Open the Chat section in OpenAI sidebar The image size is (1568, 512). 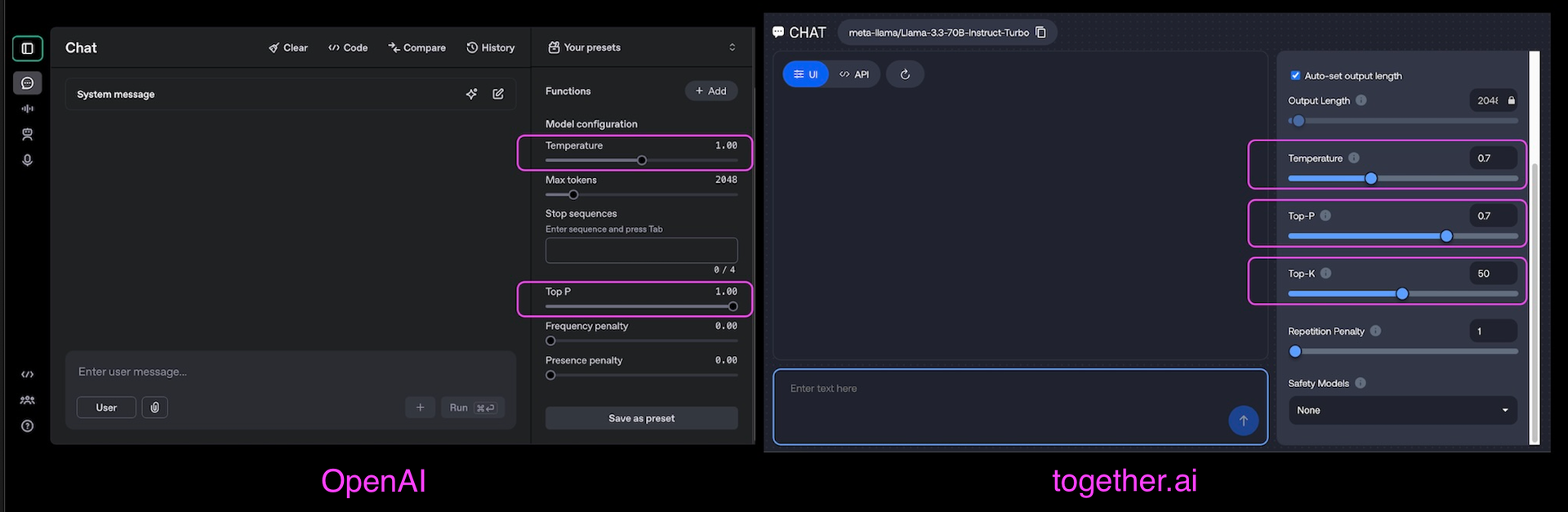27,83
